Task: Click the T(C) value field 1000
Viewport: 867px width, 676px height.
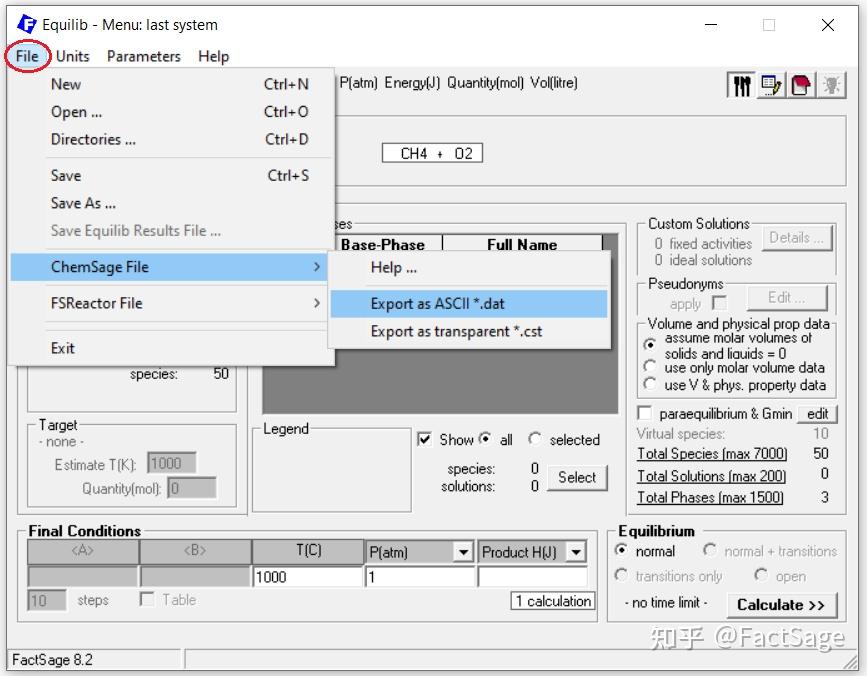Action: pyautogui.click(x=308, y=577)
